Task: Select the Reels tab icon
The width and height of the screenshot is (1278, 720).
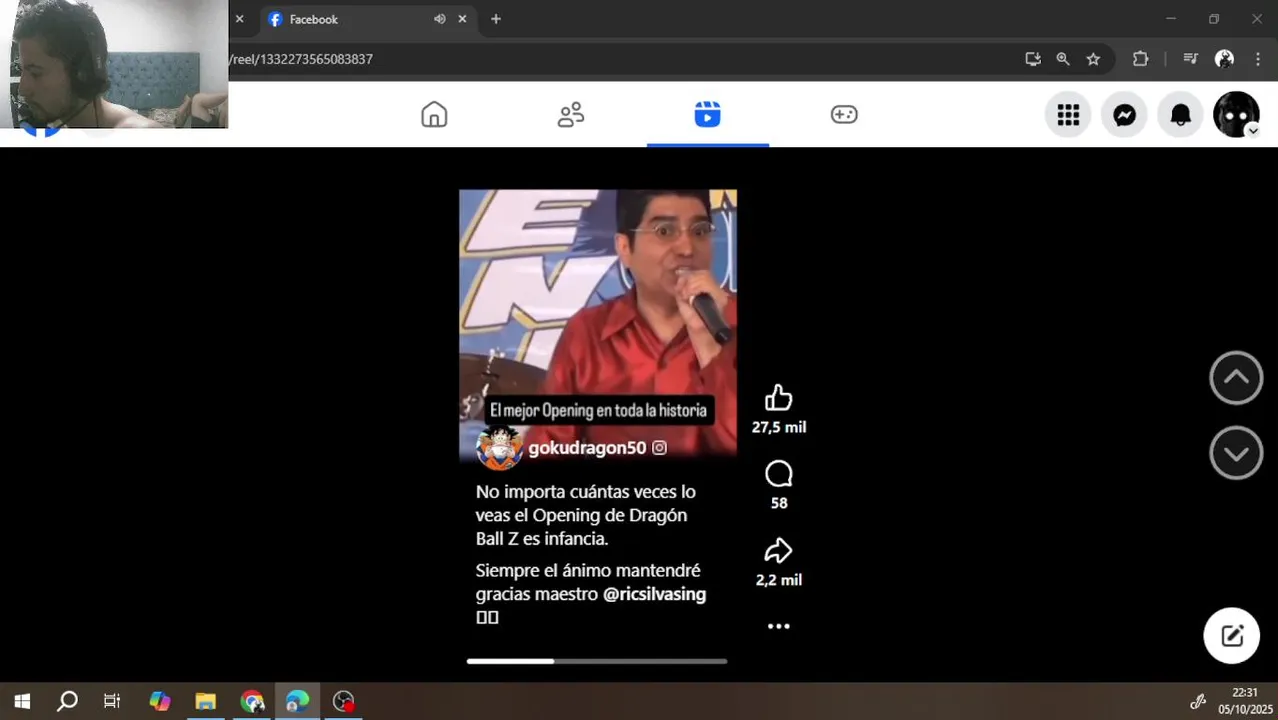Action: pyautogui.click(x=707, y=115)
